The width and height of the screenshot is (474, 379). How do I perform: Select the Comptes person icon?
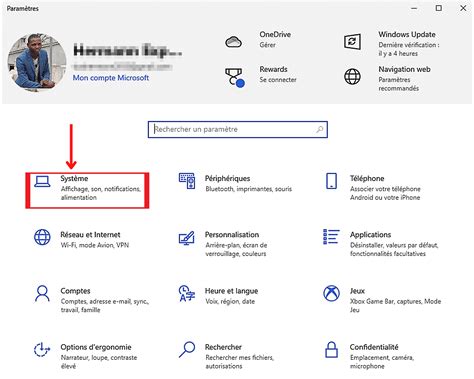point(42,294)
